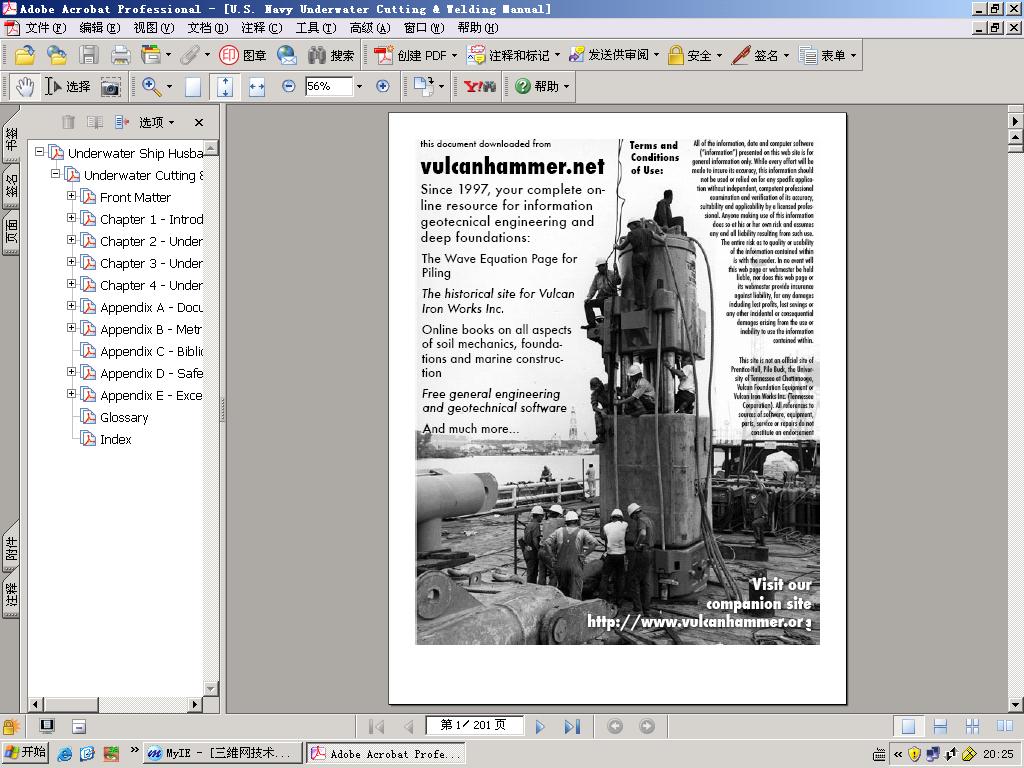Viewport: 1024px width, 768px height.
Task: Zoom in with the plus button
Action: click(383, 86)
